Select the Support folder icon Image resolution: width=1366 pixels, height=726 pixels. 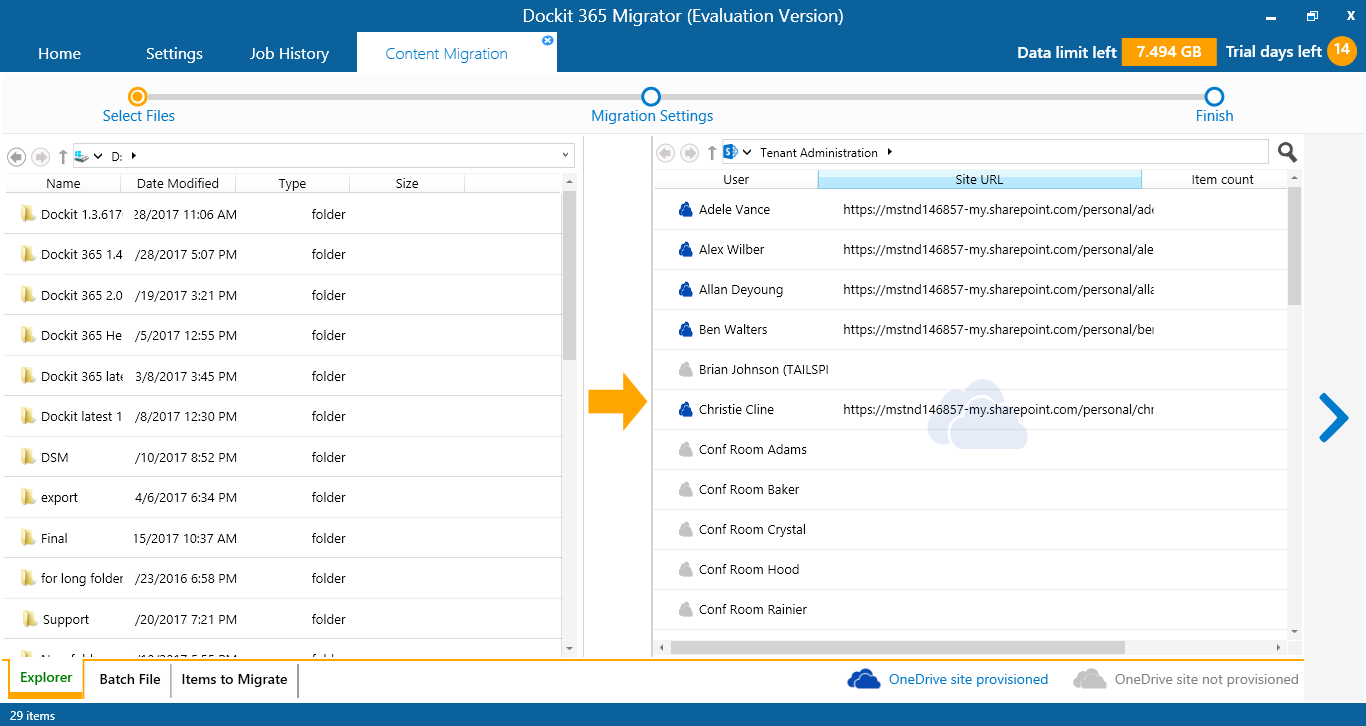pos(30,619)
